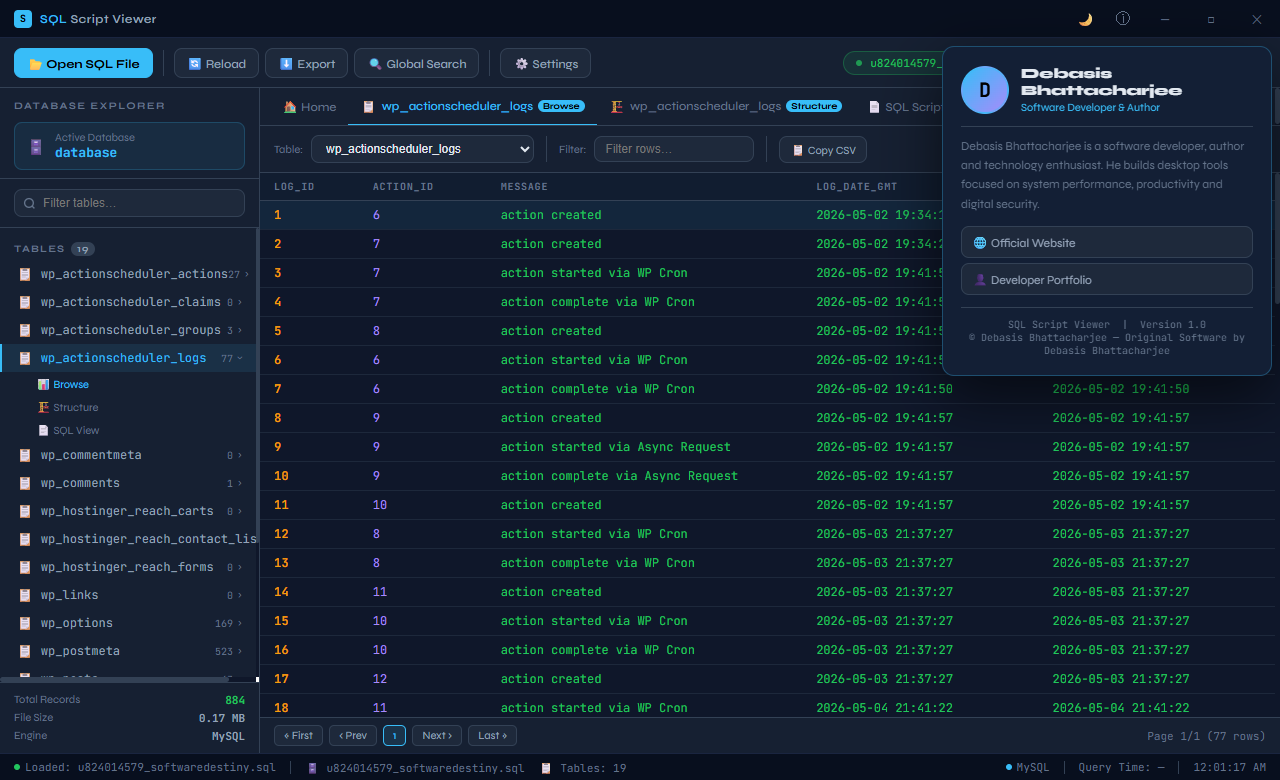The image size is (1280, 780).
Task: Click the Active Database icon
Action: pos(36,146)
